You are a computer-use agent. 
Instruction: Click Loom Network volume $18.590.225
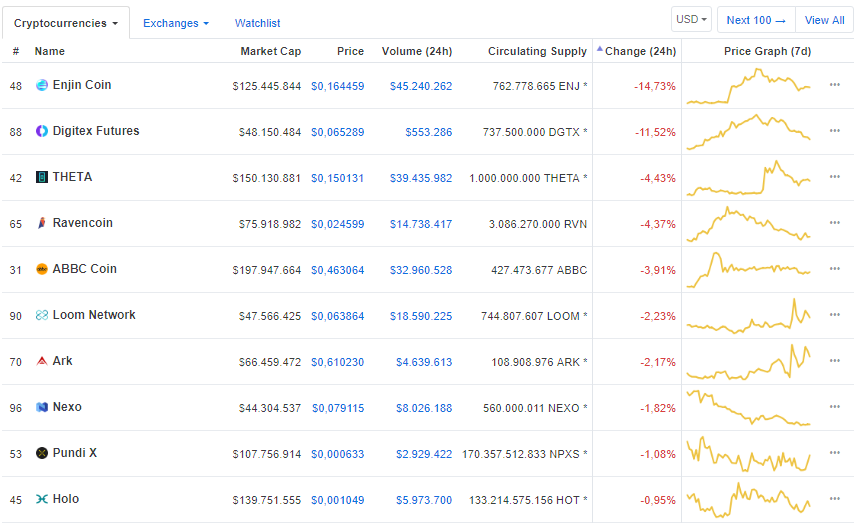pos(421,316)
